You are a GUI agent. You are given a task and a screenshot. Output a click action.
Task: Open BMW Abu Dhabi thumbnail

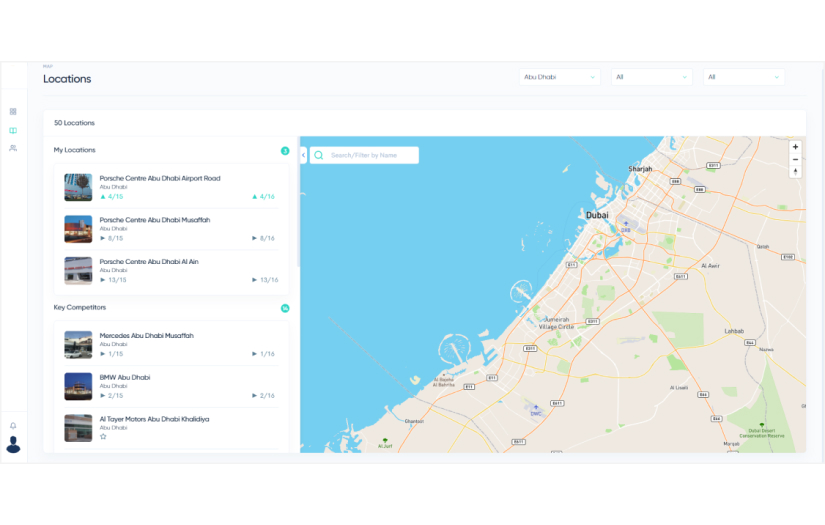click(x=78, y=386)
